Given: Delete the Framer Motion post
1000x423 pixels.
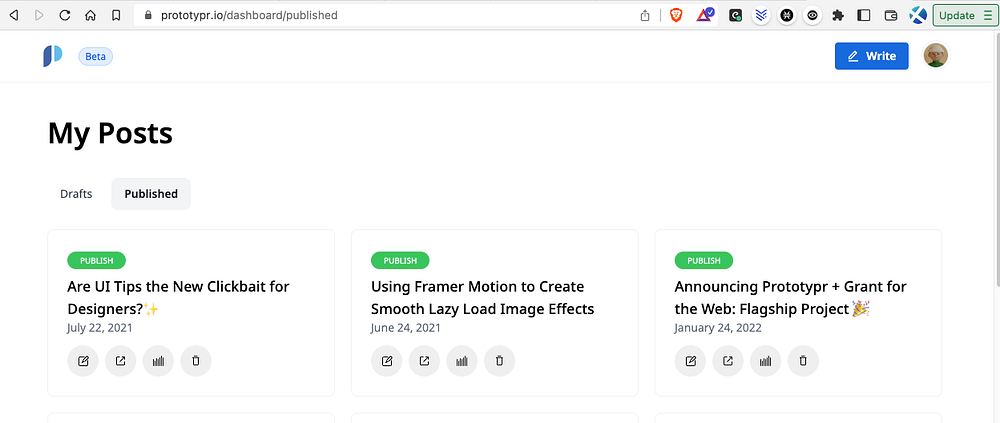Looking at the screenshot, I should tap(500, 361).
